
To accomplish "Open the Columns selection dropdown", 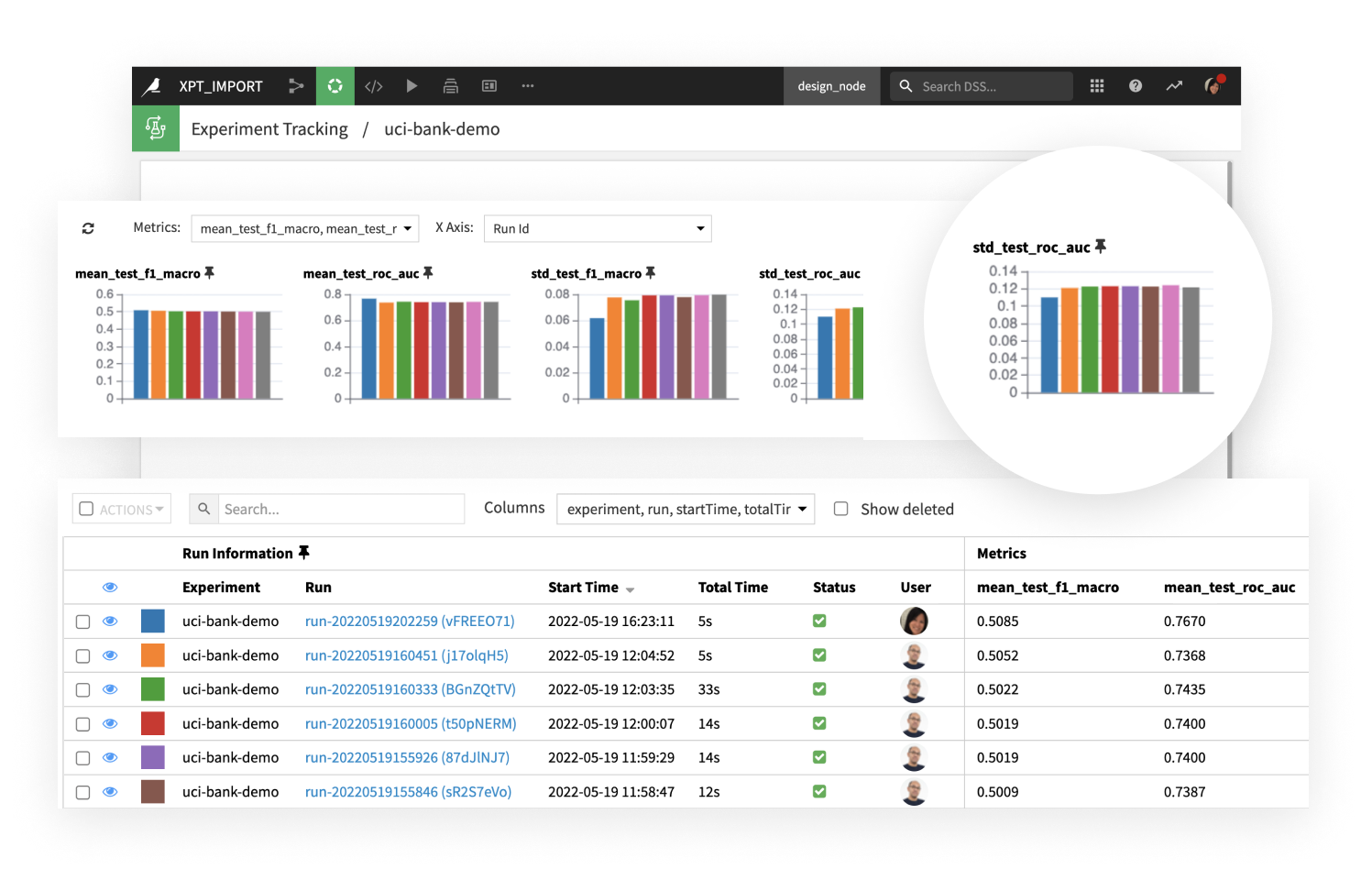I will pos(686,509).
